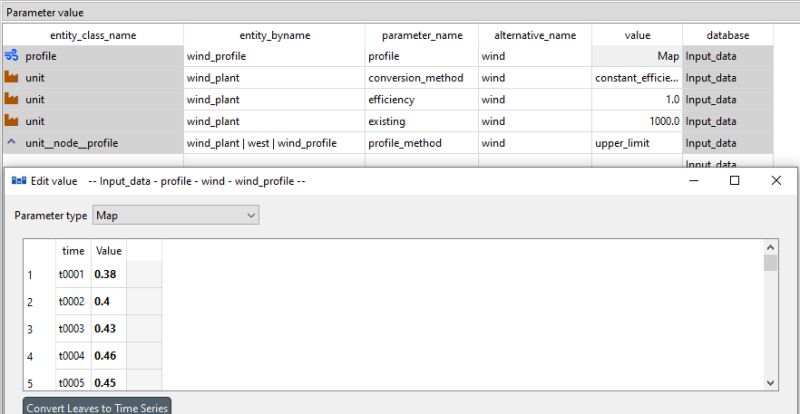Click the map table scroll up arrow
The image size is (800, 414).
(770, 248)
